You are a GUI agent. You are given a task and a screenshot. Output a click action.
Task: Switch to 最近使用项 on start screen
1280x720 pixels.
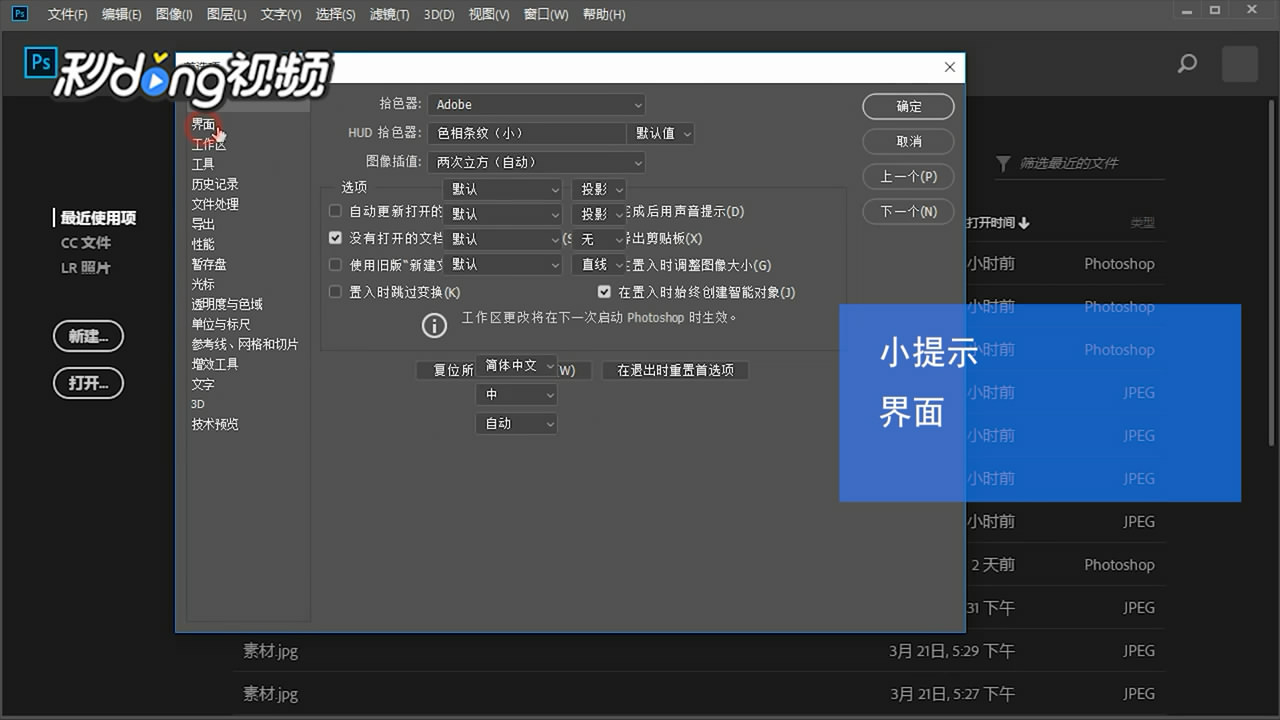click(x=98, y=218)
